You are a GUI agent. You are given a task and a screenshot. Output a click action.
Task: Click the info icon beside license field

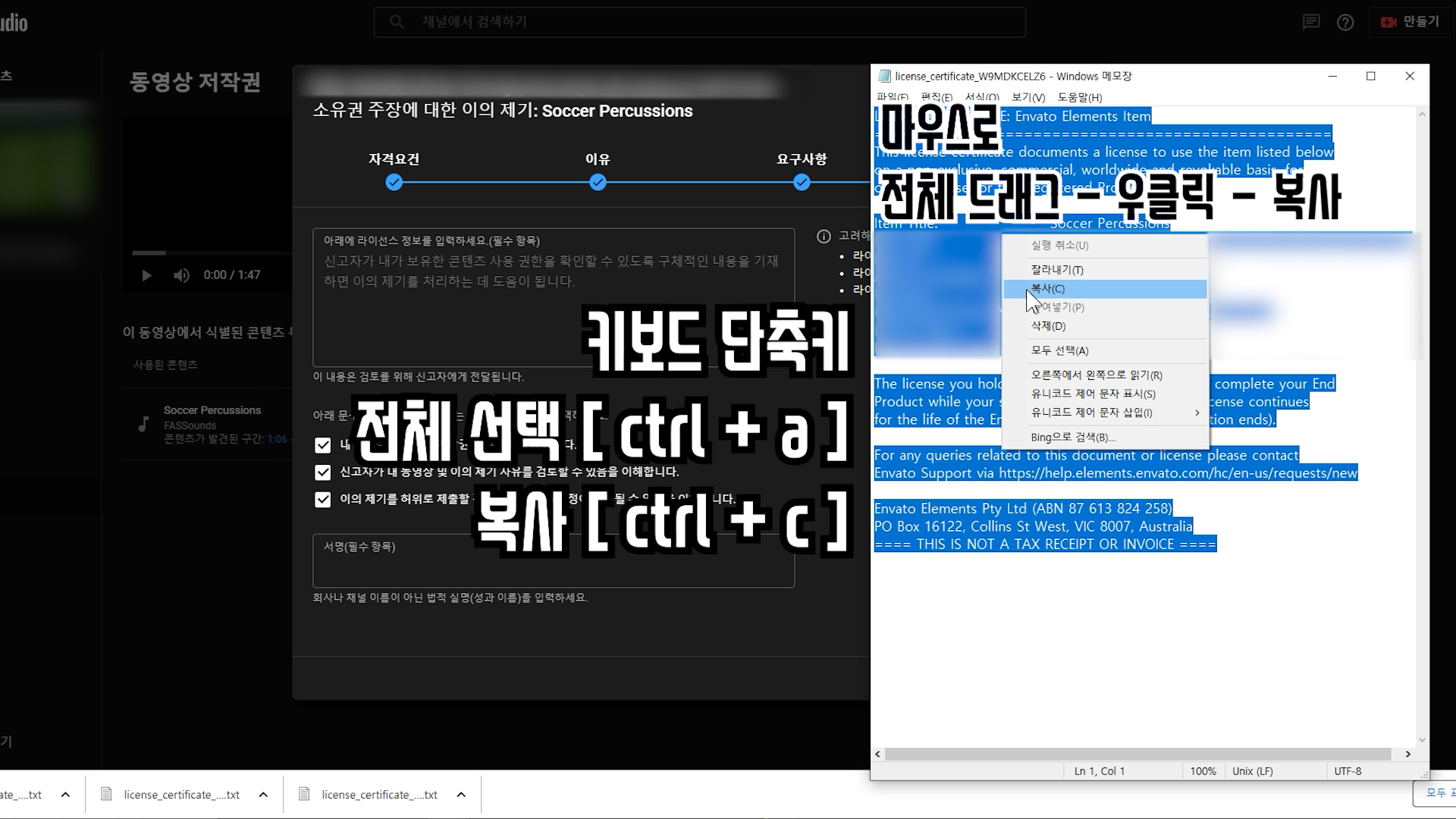tap(824, 237)
